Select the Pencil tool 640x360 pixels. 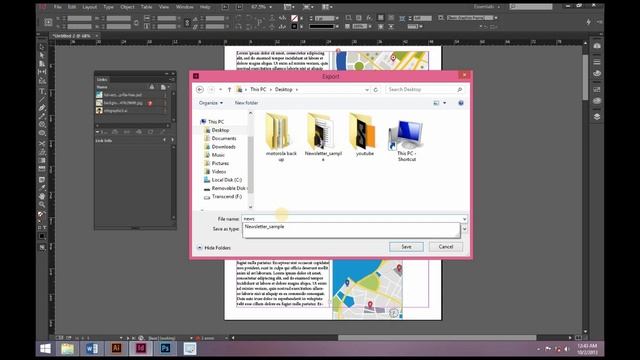pos(42,116)
